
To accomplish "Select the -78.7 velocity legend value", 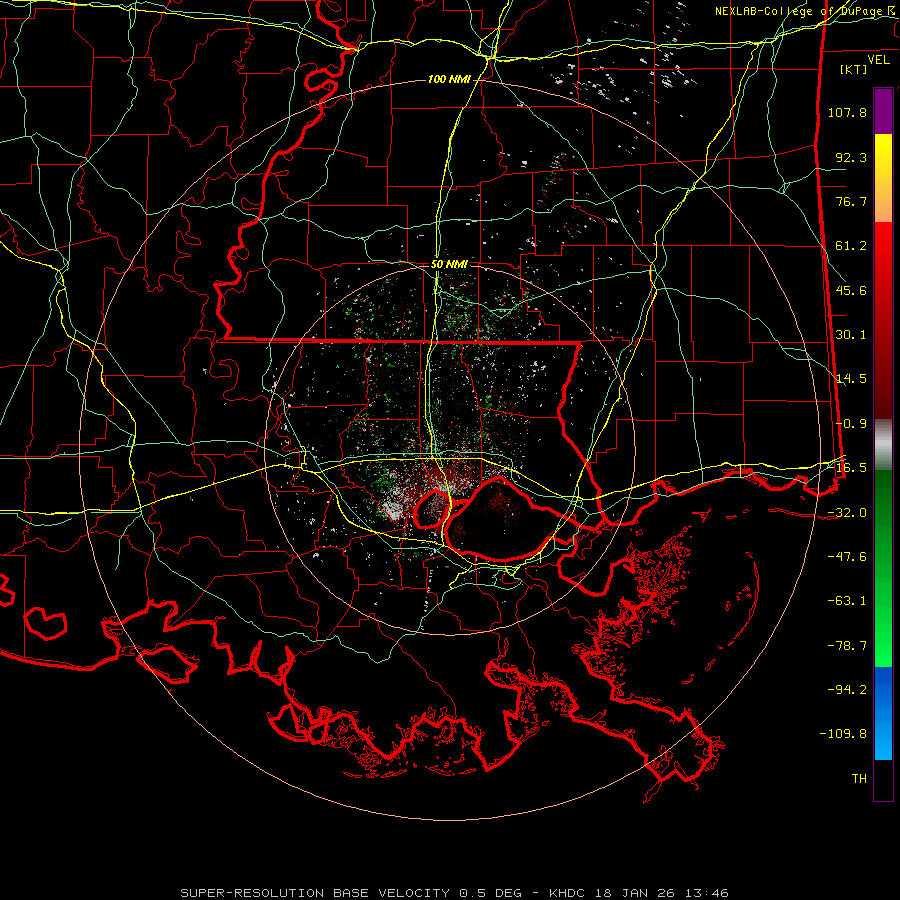I will (x=847, y=646).
